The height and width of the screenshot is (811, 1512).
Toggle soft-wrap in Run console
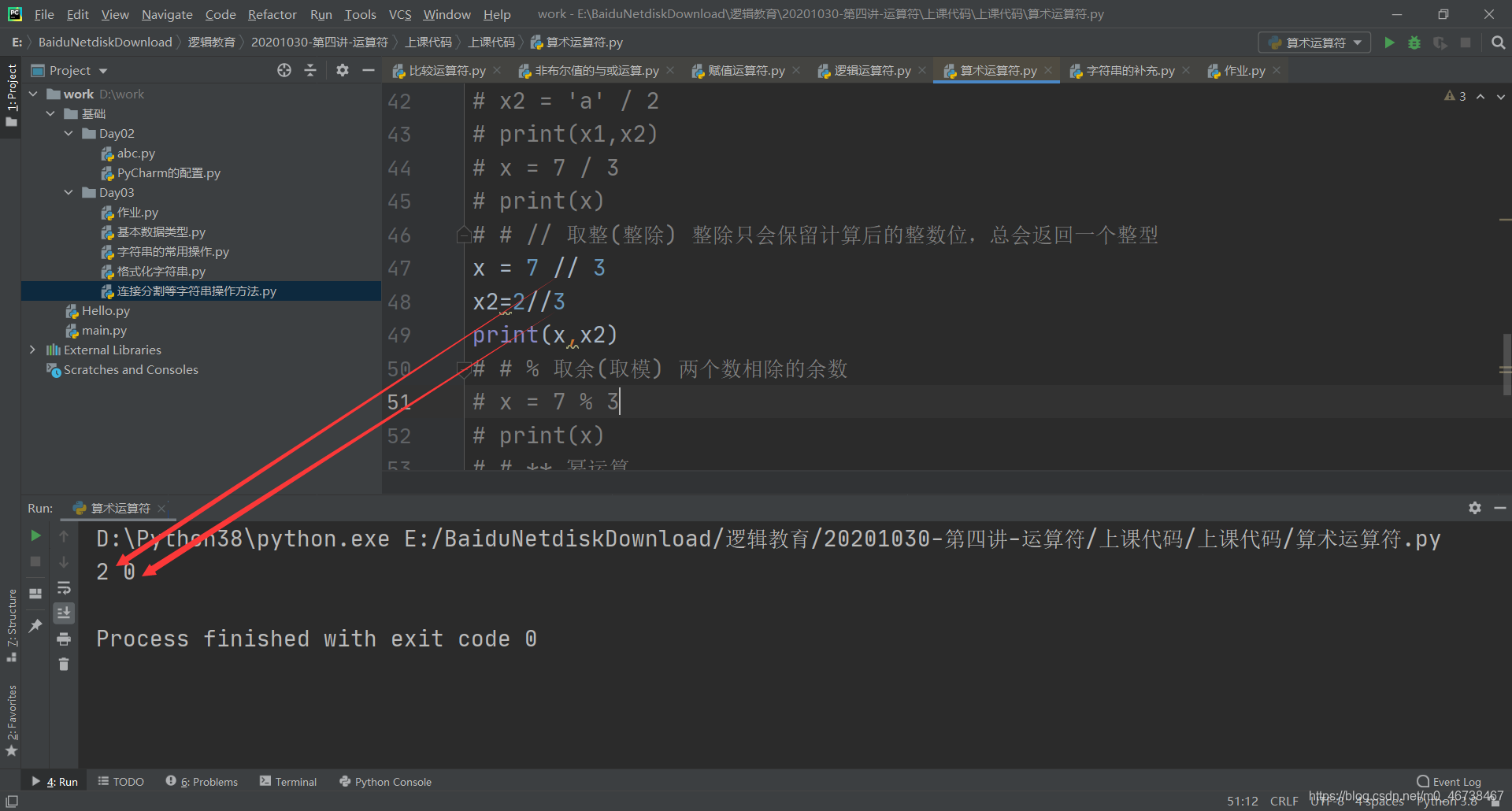64,587
